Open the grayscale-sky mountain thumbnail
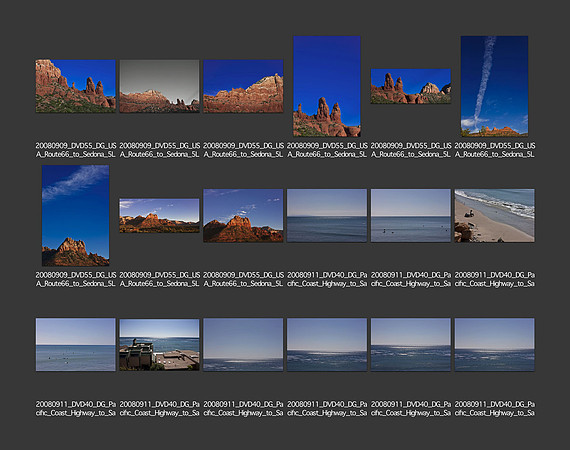570x450 pixels. (x=159, y=86)
